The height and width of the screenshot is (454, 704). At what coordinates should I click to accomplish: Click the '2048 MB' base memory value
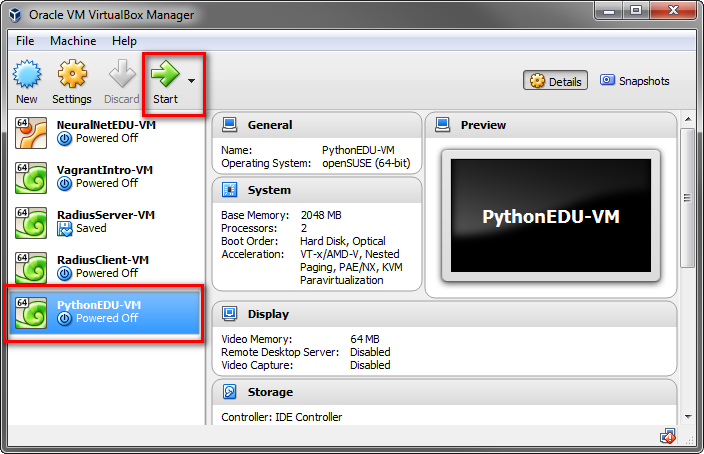tap(321, 215)
